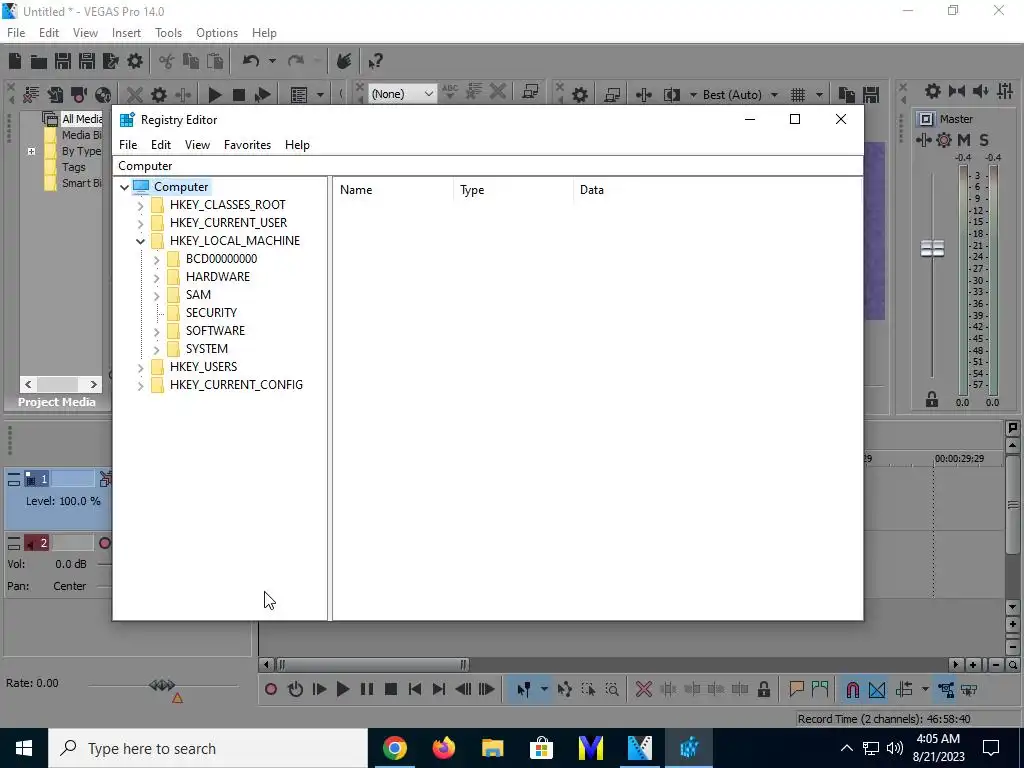Screen dimensions: 1024x768
Task: Expand HKEY_CURRENT_USER key
Action: point(140,223)
